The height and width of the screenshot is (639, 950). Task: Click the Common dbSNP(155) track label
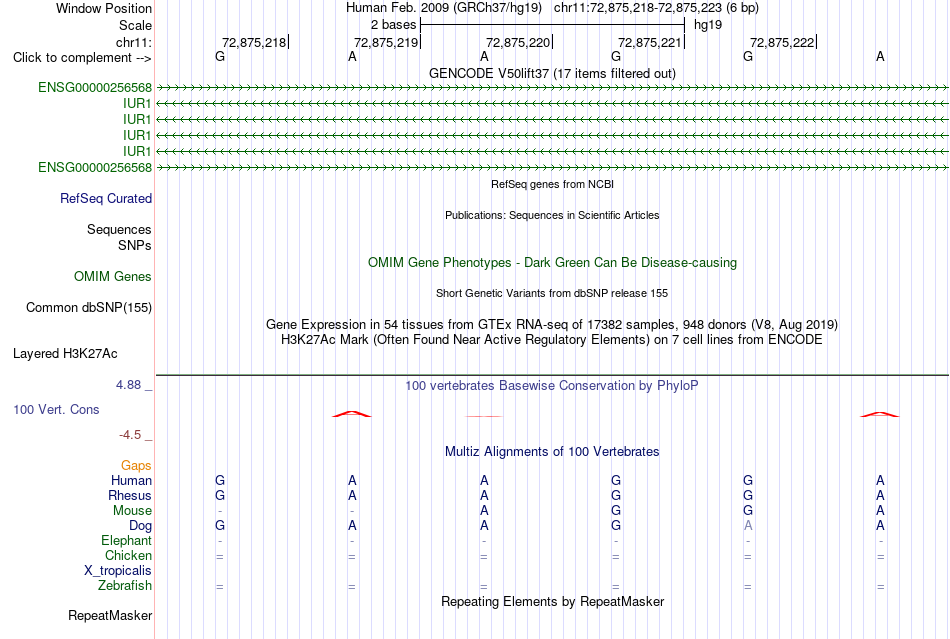coord(88,308)
